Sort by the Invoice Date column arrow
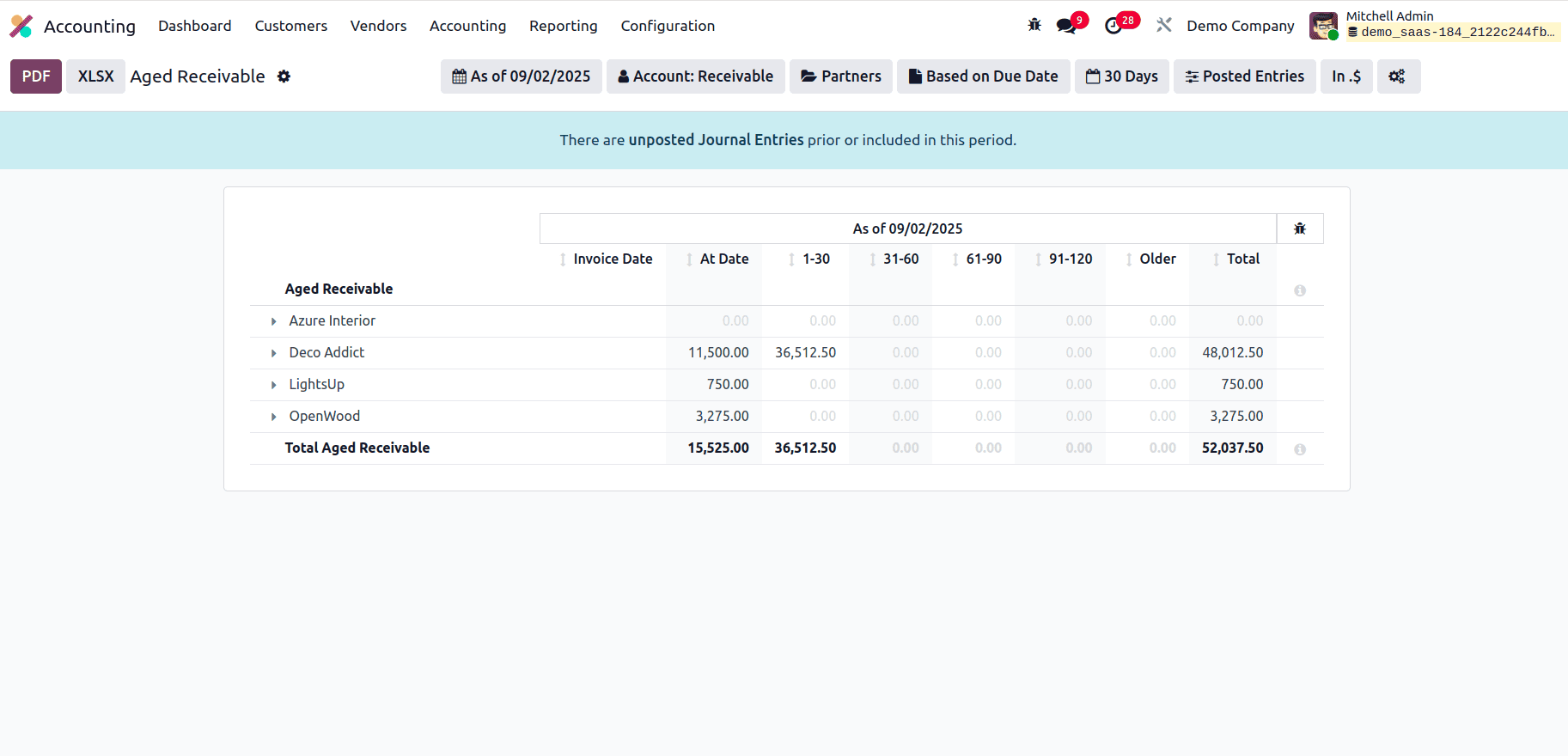 563,259
